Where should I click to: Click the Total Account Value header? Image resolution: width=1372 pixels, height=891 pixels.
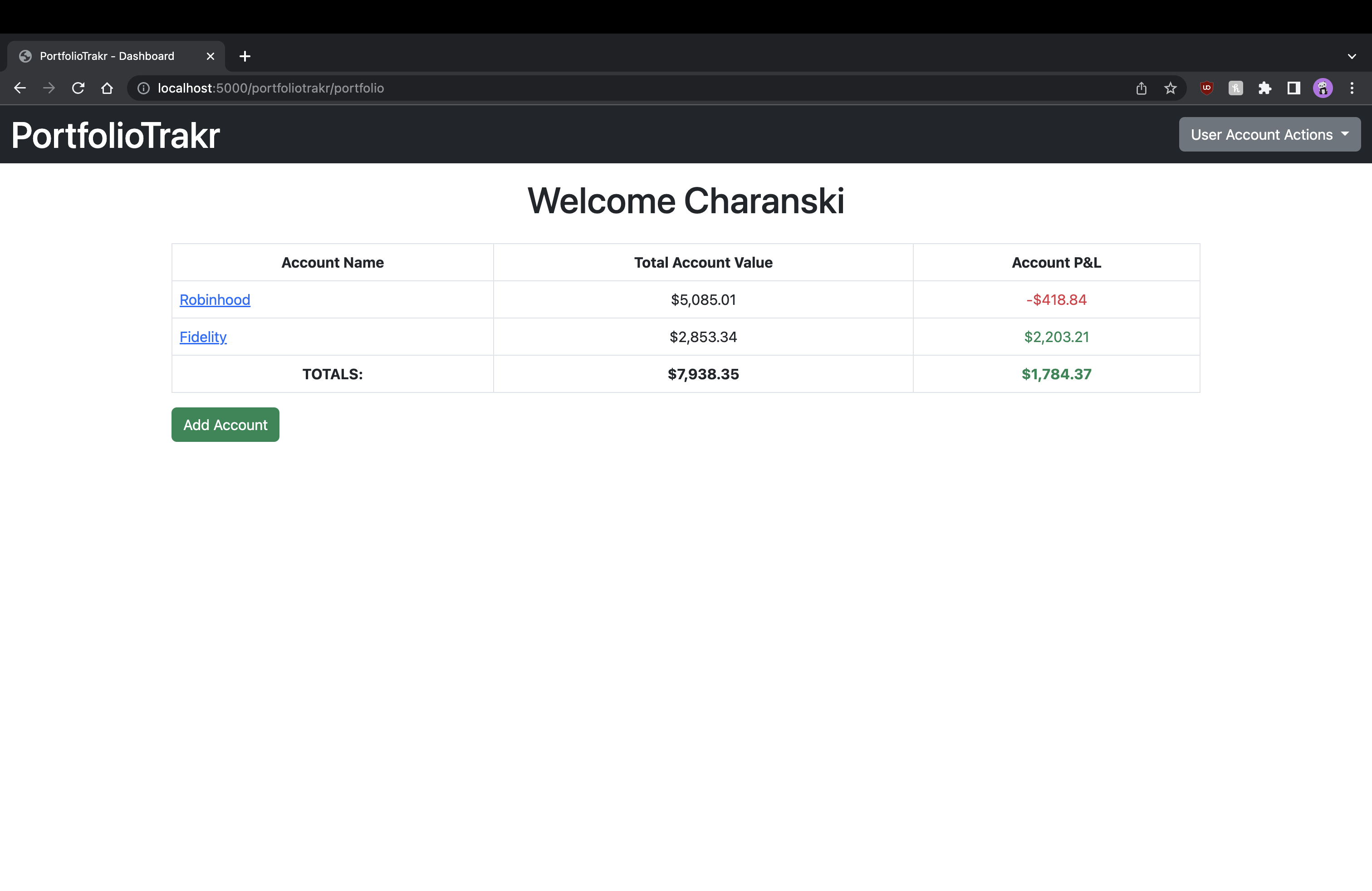click(703, 263)
